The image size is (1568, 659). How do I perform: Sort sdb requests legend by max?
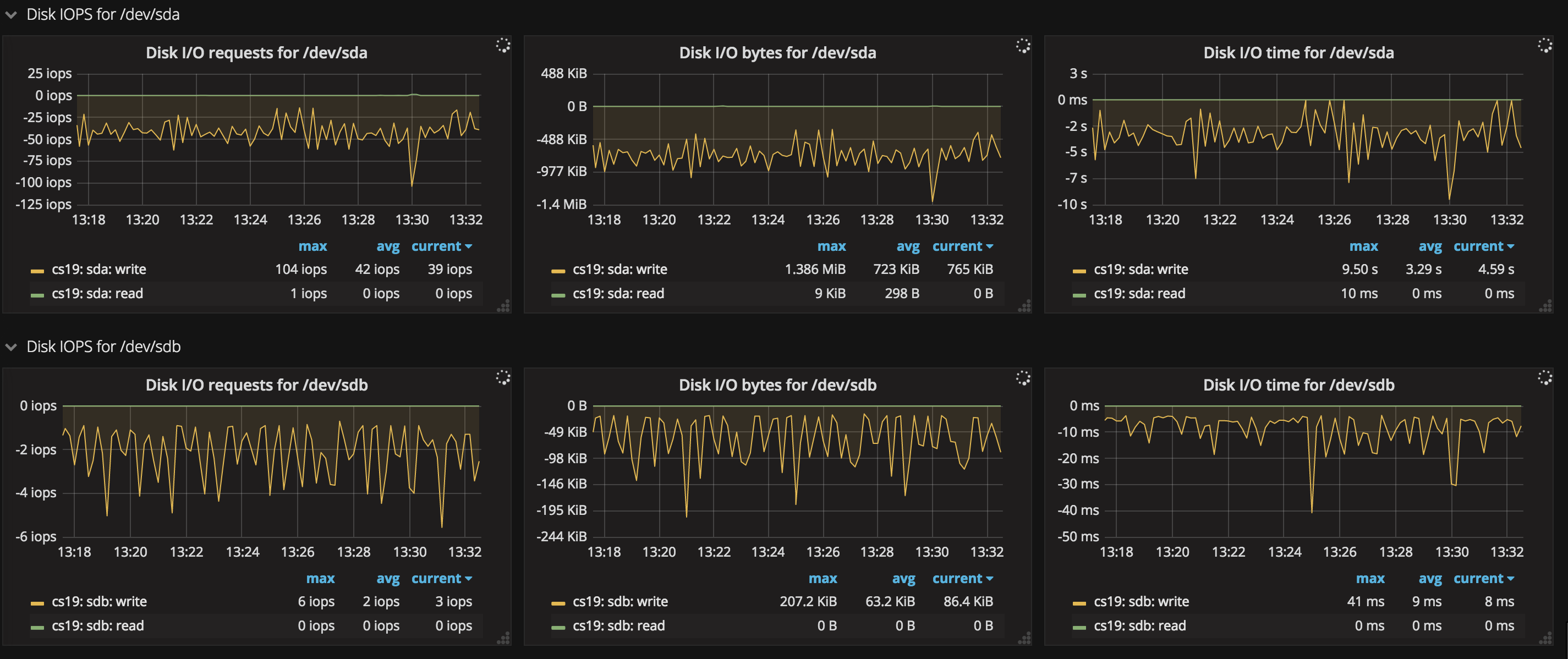320,579
